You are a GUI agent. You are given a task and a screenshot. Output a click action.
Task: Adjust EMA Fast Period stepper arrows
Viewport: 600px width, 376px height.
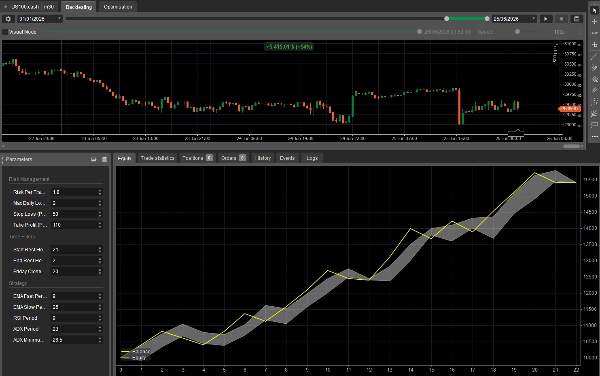point(100,296)
